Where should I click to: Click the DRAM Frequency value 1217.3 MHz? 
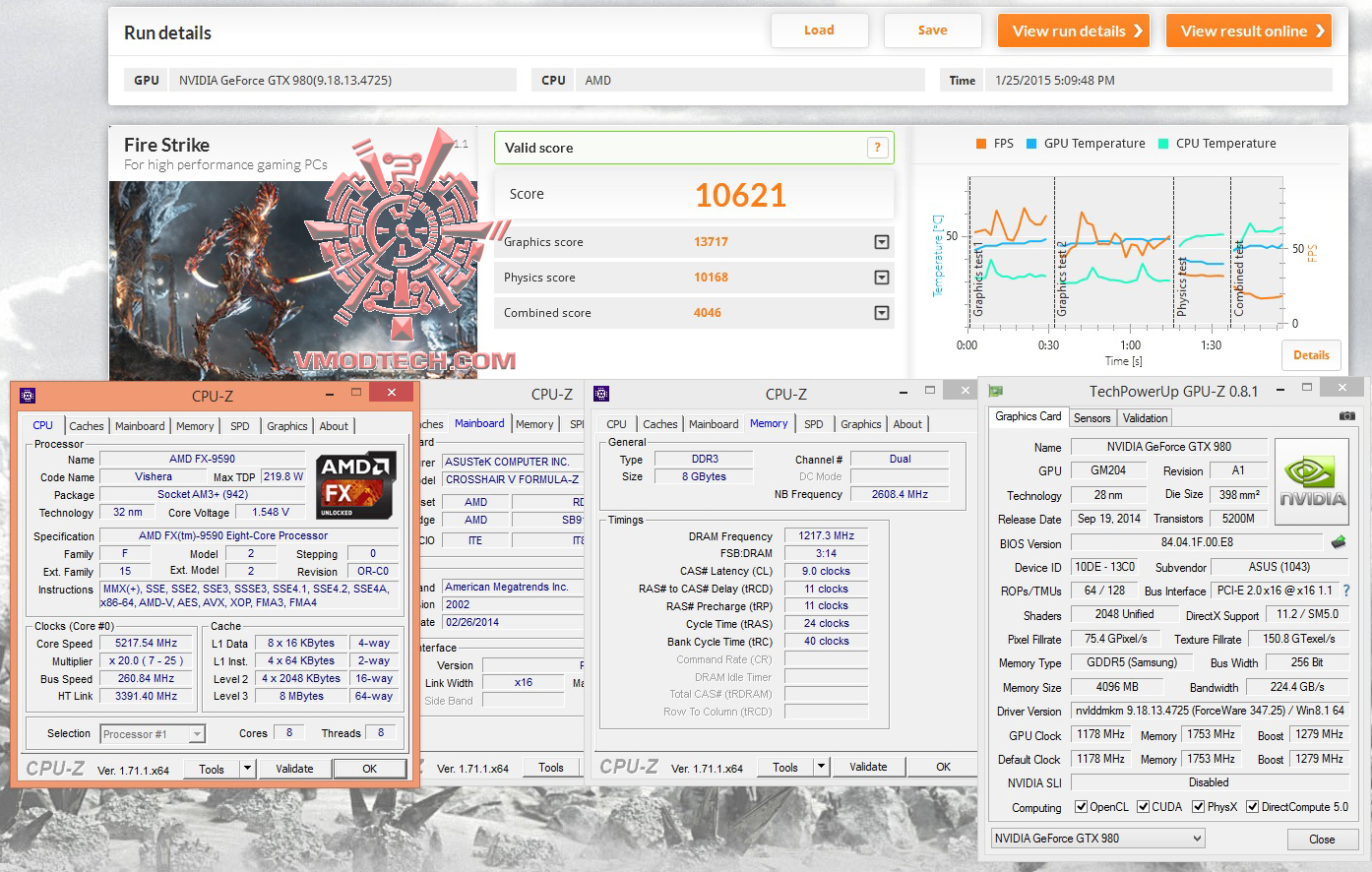[x=827, y=536]
